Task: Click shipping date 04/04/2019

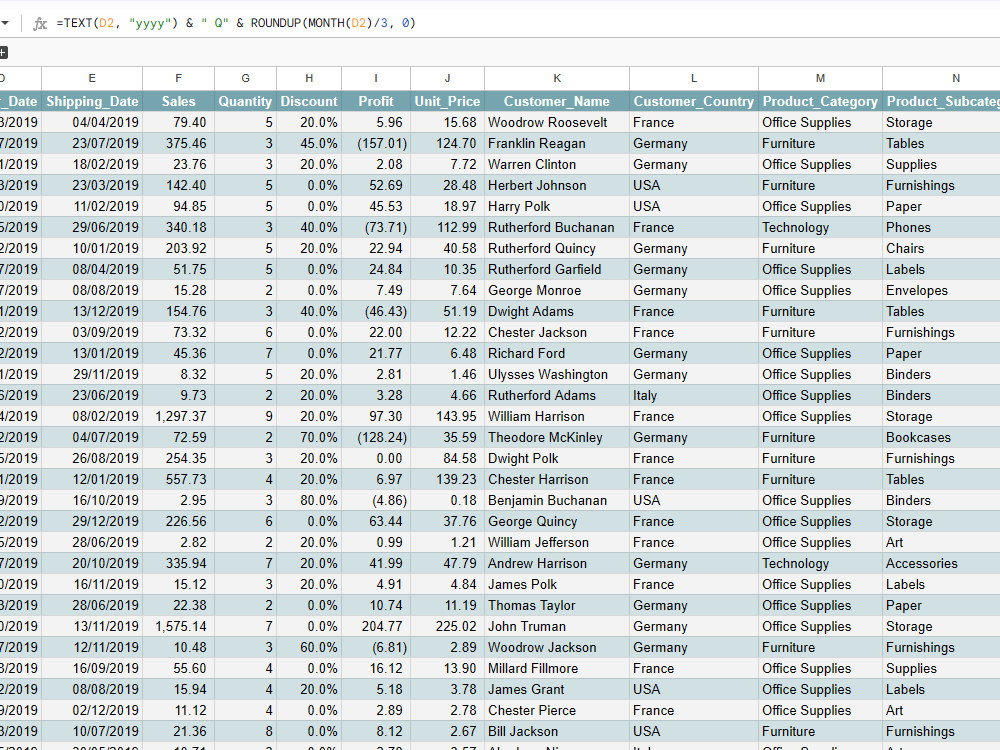Action: pos(92,122)
